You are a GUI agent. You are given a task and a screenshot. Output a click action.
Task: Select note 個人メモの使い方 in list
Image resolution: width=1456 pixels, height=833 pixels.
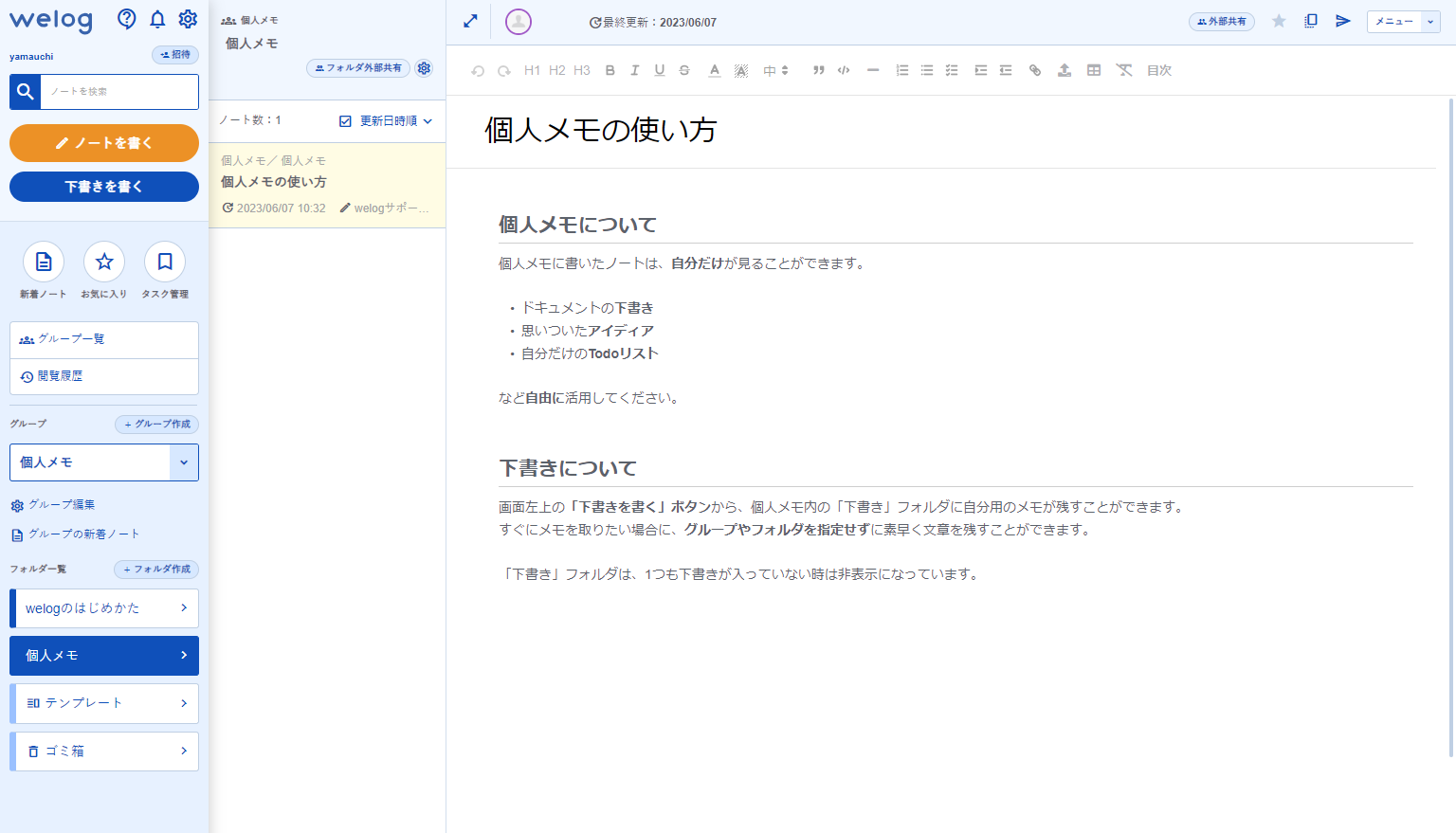click(327, 185)
